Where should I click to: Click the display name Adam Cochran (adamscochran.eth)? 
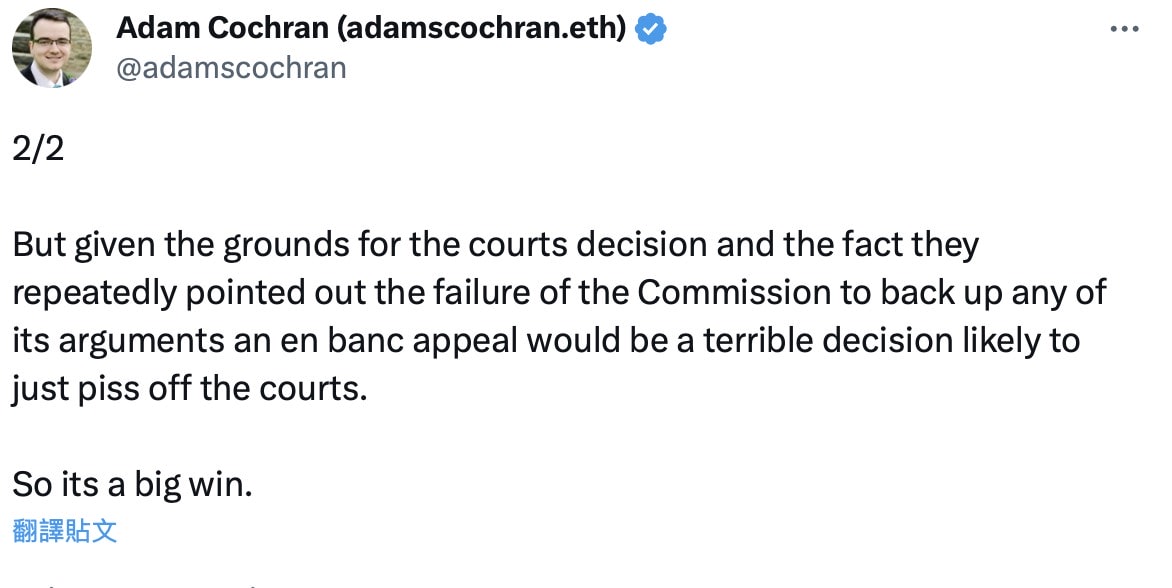[371, 28]
